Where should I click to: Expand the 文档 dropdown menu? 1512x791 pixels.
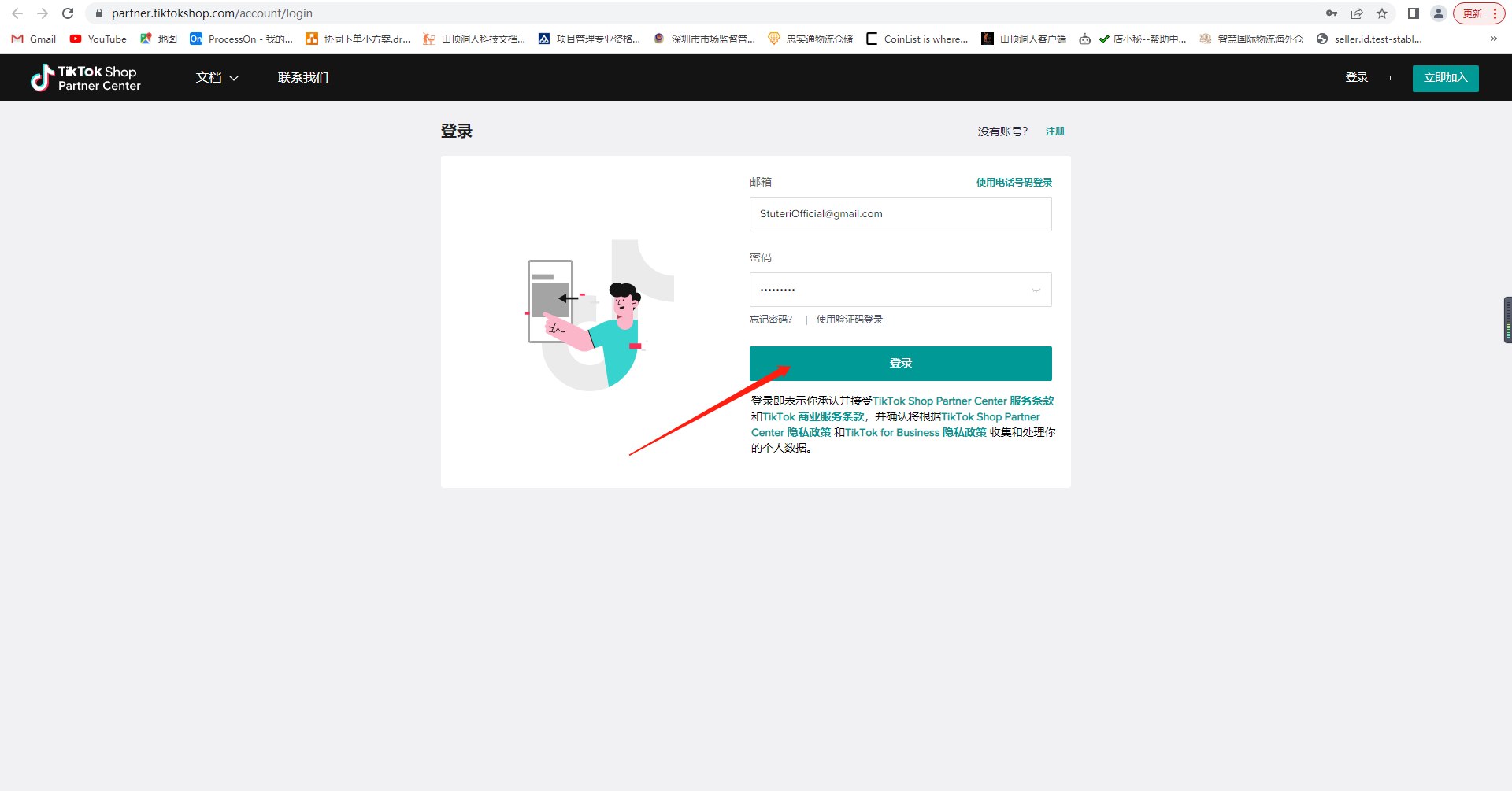click(x=217, y=78)
